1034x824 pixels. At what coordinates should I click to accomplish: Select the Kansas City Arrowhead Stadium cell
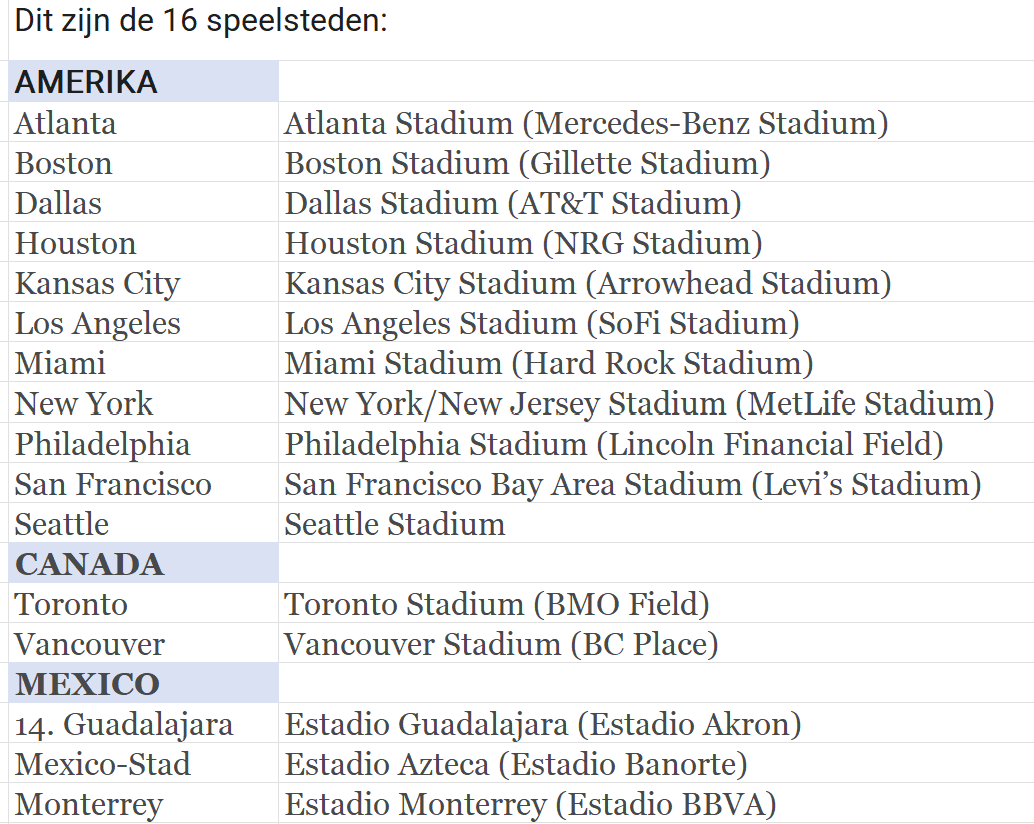(x=588, y=283)
